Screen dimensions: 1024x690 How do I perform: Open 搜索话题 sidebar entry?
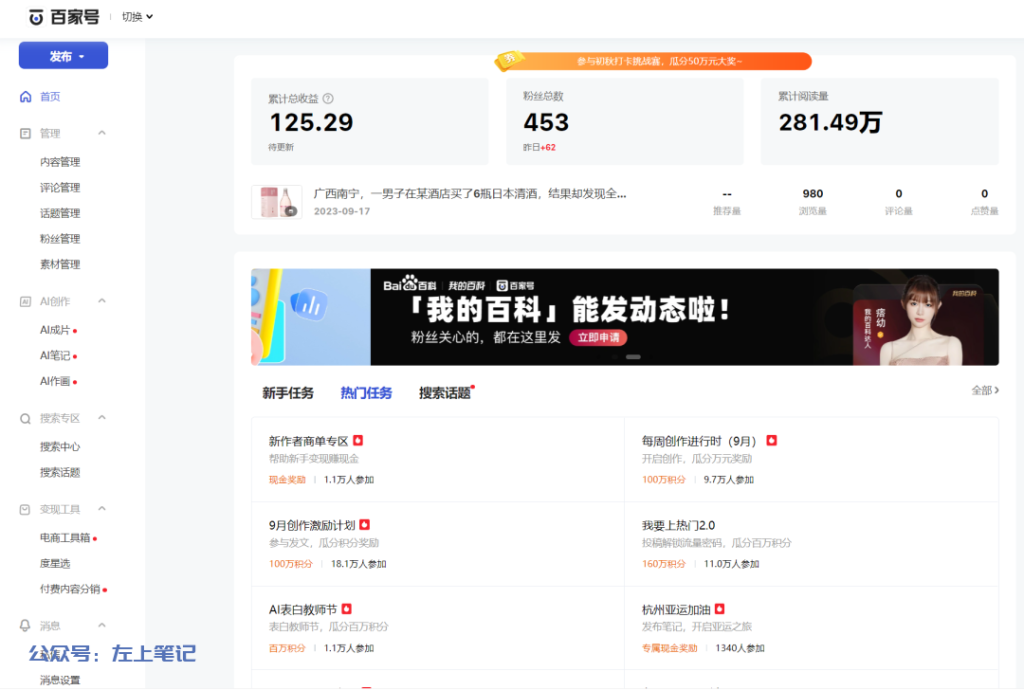[x=60, y=473]
